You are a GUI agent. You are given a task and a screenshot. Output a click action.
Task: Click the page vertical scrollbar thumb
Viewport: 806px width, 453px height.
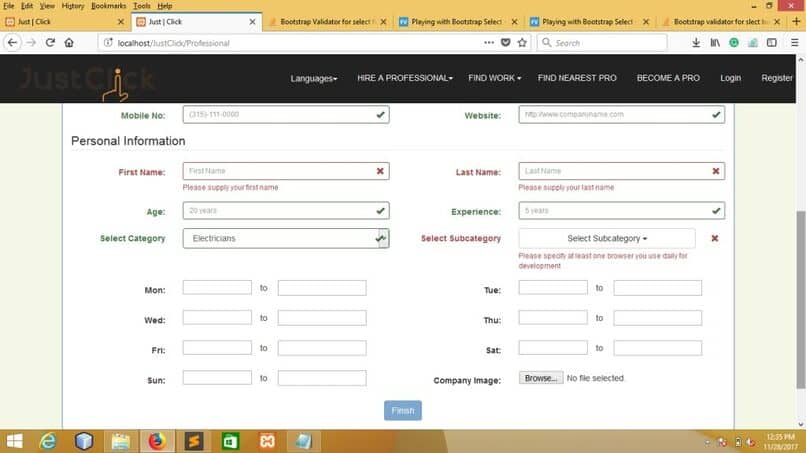(801, 299)
